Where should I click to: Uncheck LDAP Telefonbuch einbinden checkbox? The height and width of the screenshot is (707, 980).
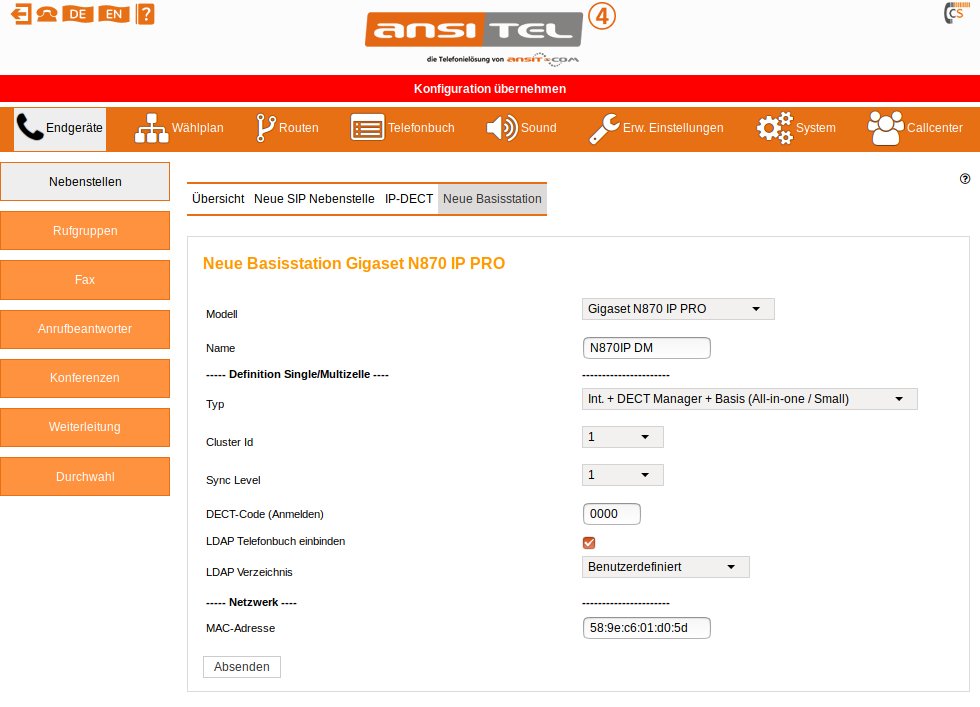coord(589,542)
